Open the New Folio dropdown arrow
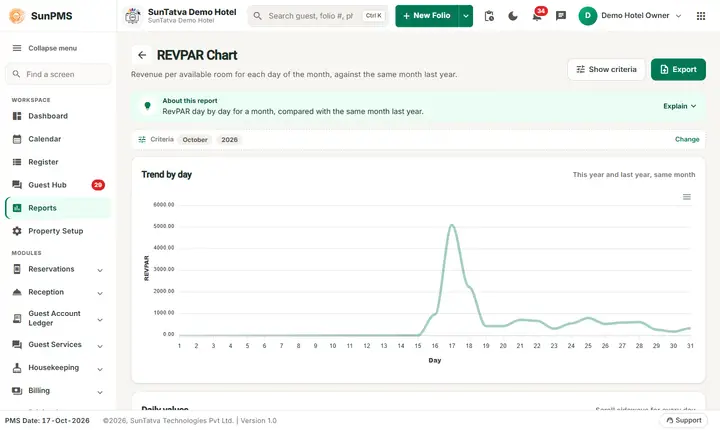The height and width of the screenshot is (430, 720). point(466,16)
